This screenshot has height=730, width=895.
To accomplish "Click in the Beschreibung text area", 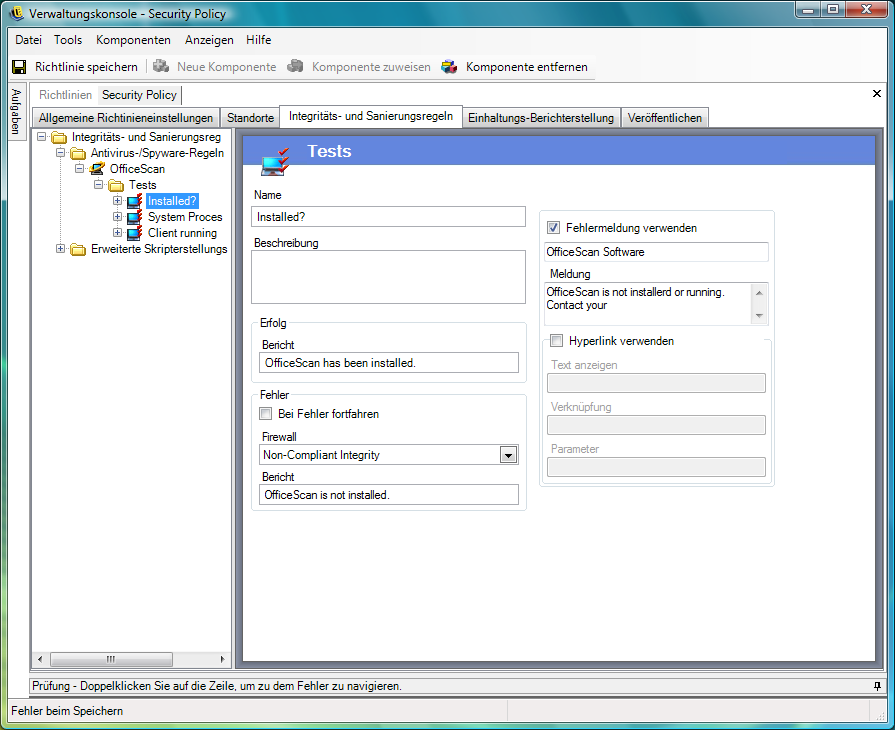I will pos(388,277).
